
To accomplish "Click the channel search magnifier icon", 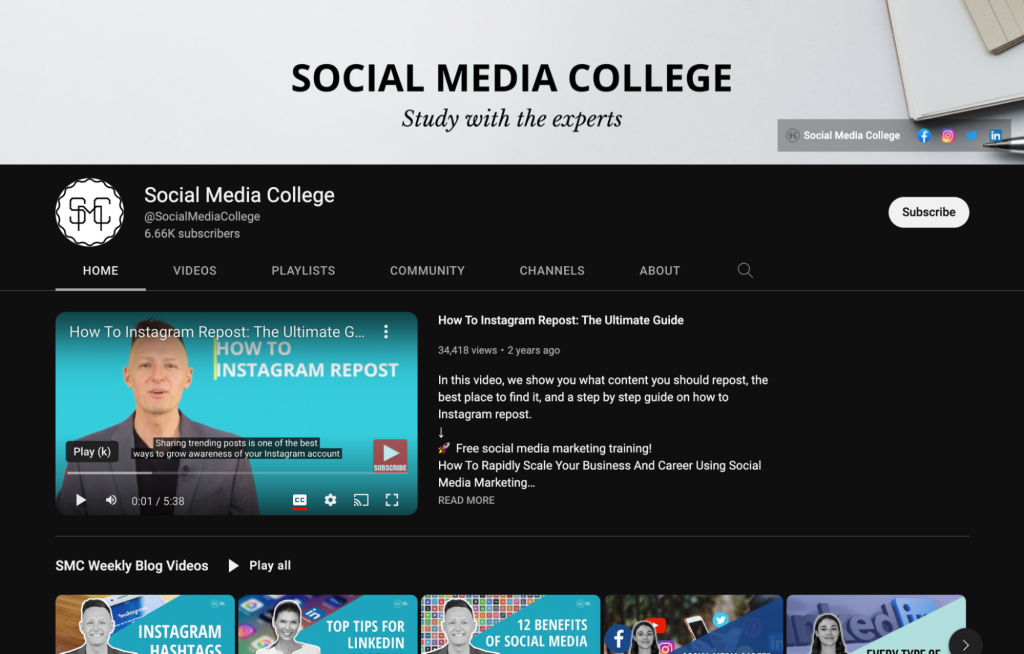I will (x=745, y=270).
